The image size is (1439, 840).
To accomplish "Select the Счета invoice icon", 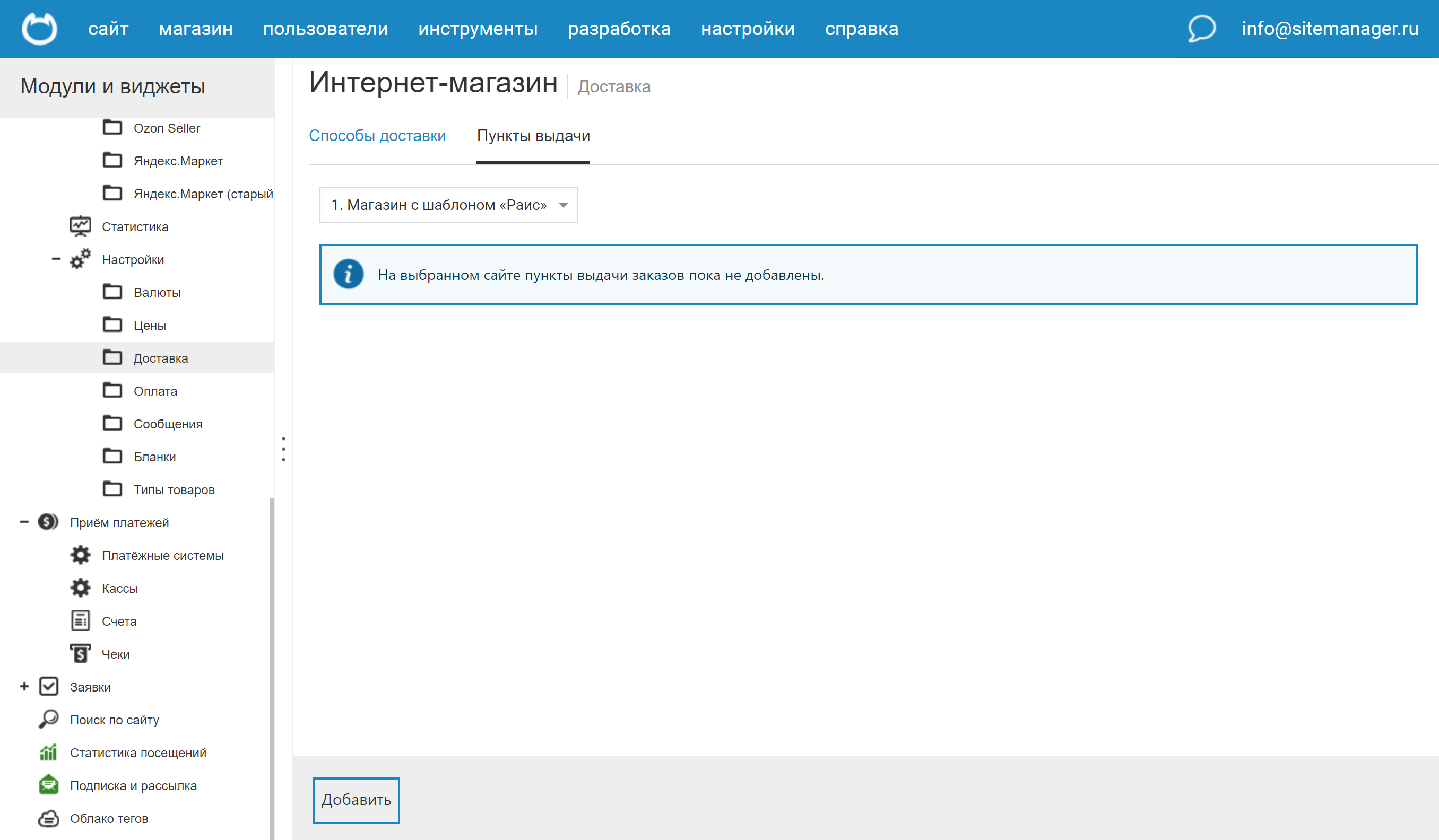I will pyautogui.click(x=81, y=620).
